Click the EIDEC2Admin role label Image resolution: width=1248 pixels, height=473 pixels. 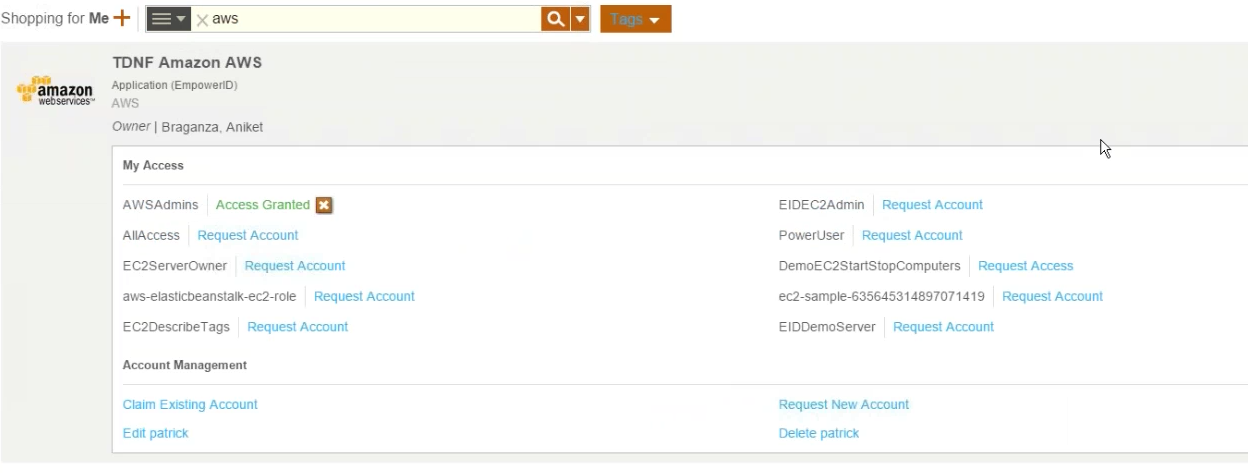click(x=821, y=205)
